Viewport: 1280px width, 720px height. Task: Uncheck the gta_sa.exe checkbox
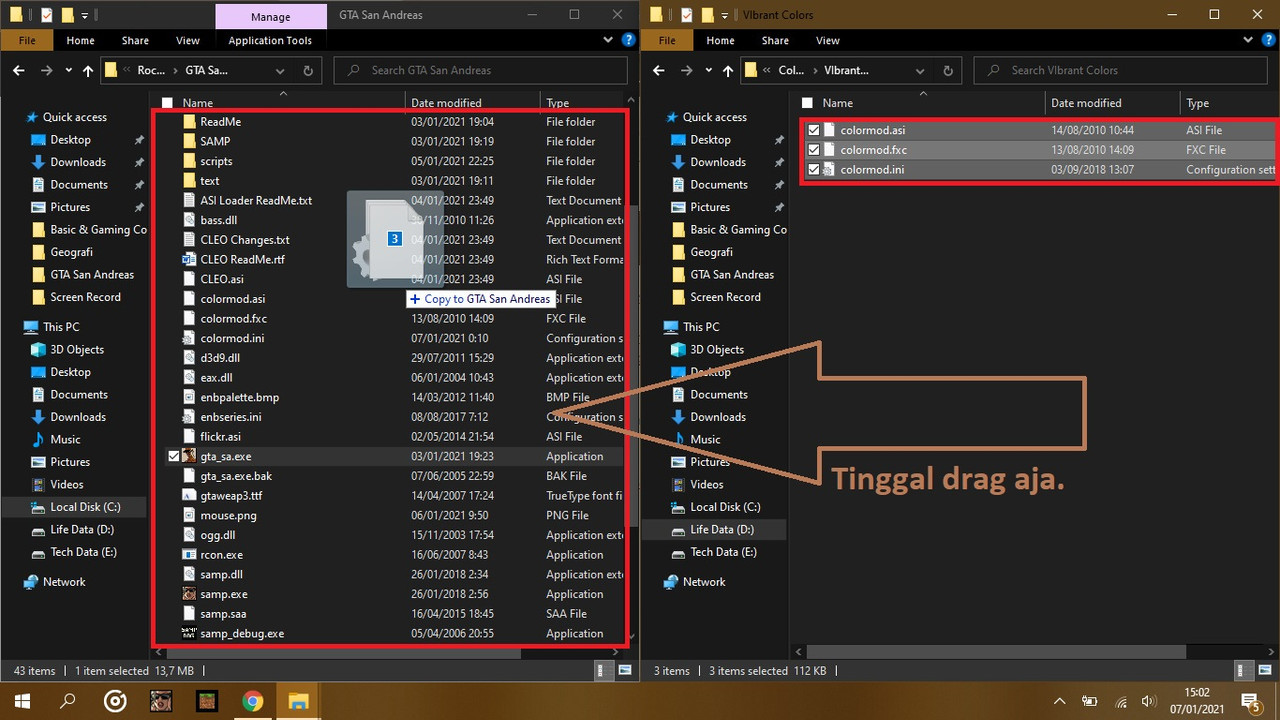click(173, 456)
